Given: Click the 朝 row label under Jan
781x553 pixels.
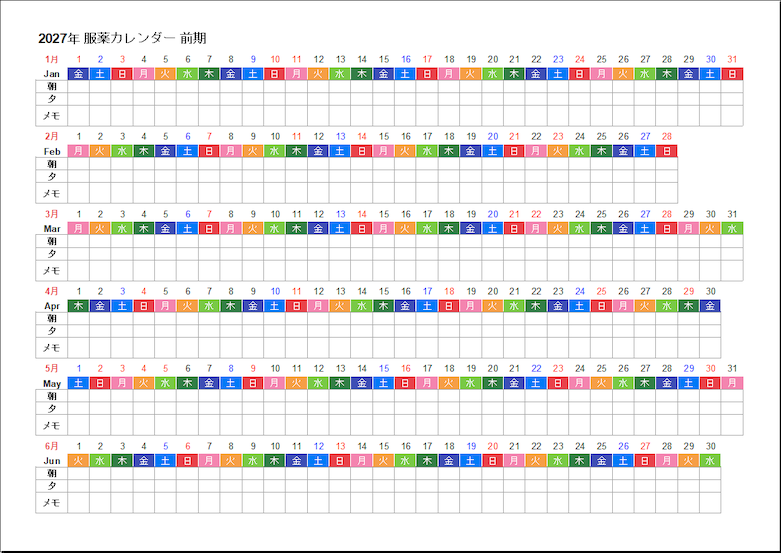Looking at the screenshot, I should [x=52, y=87].
